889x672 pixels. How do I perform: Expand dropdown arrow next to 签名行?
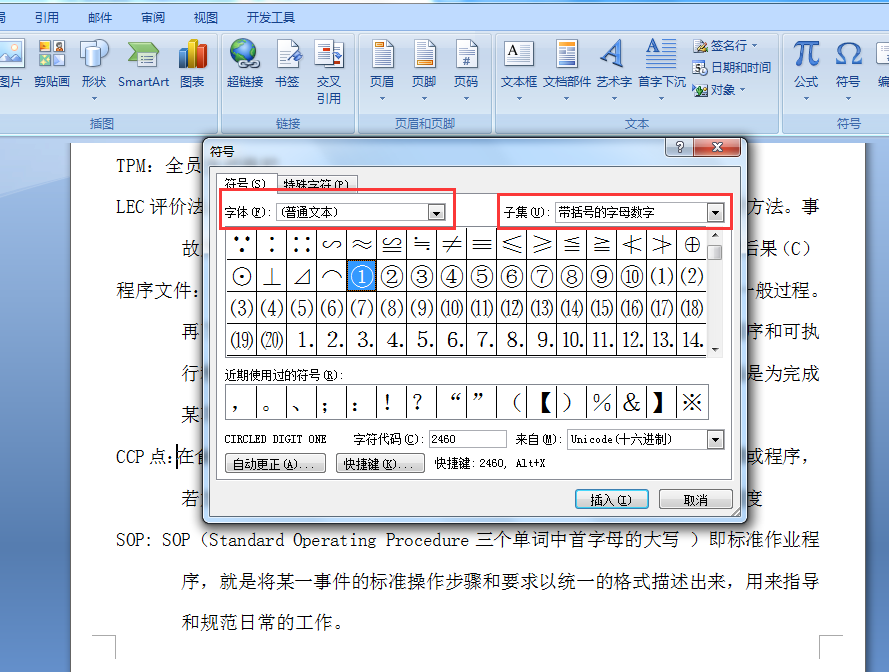(x=754, y=45)
